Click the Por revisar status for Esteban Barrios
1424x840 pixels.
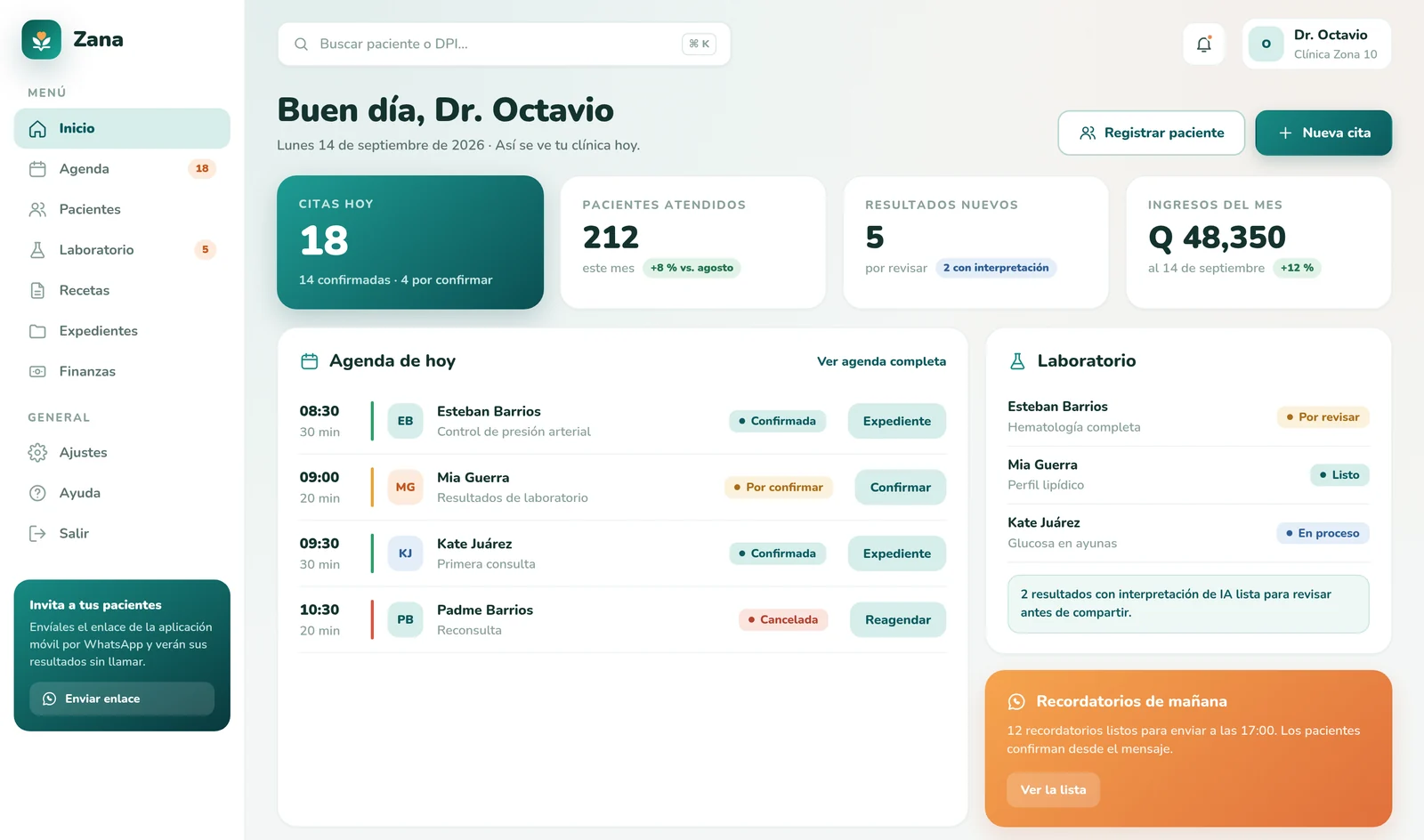coord(1323,417)
